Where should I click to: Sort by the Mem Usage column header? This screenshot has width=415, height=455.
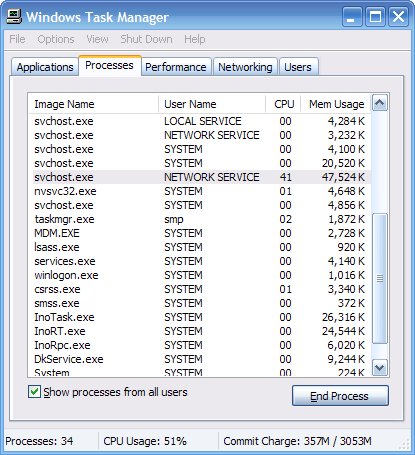tap(336, 104)
